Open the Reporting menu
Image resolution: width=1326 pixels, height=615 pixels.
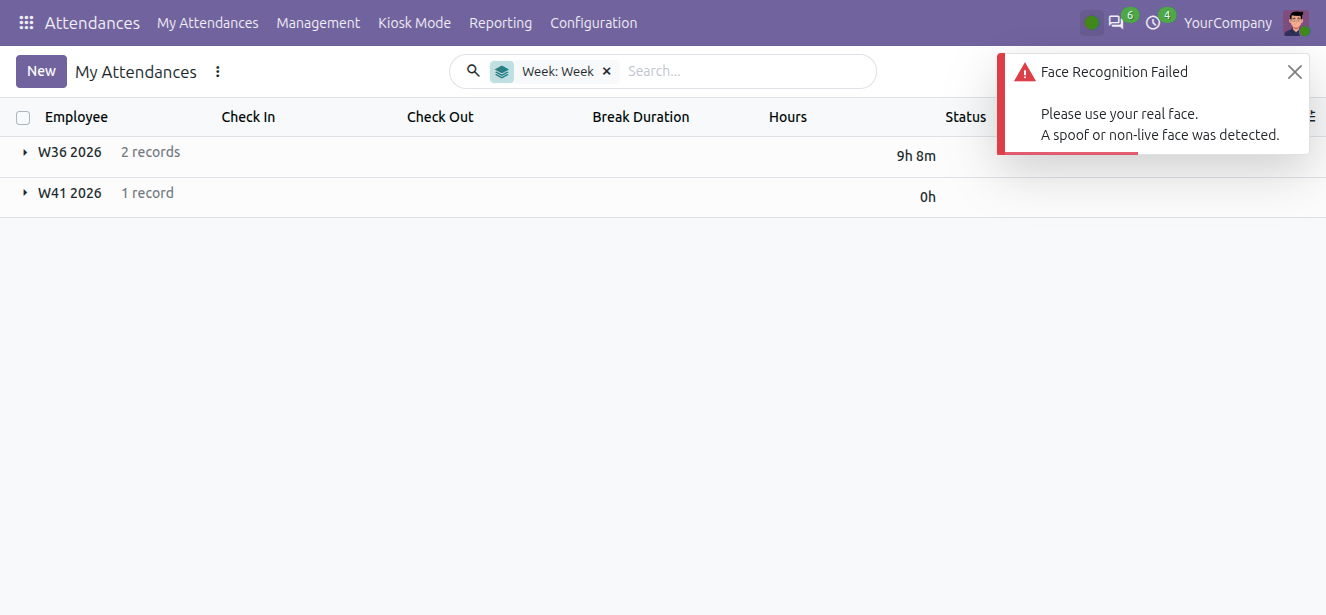(x=500, y=22)
